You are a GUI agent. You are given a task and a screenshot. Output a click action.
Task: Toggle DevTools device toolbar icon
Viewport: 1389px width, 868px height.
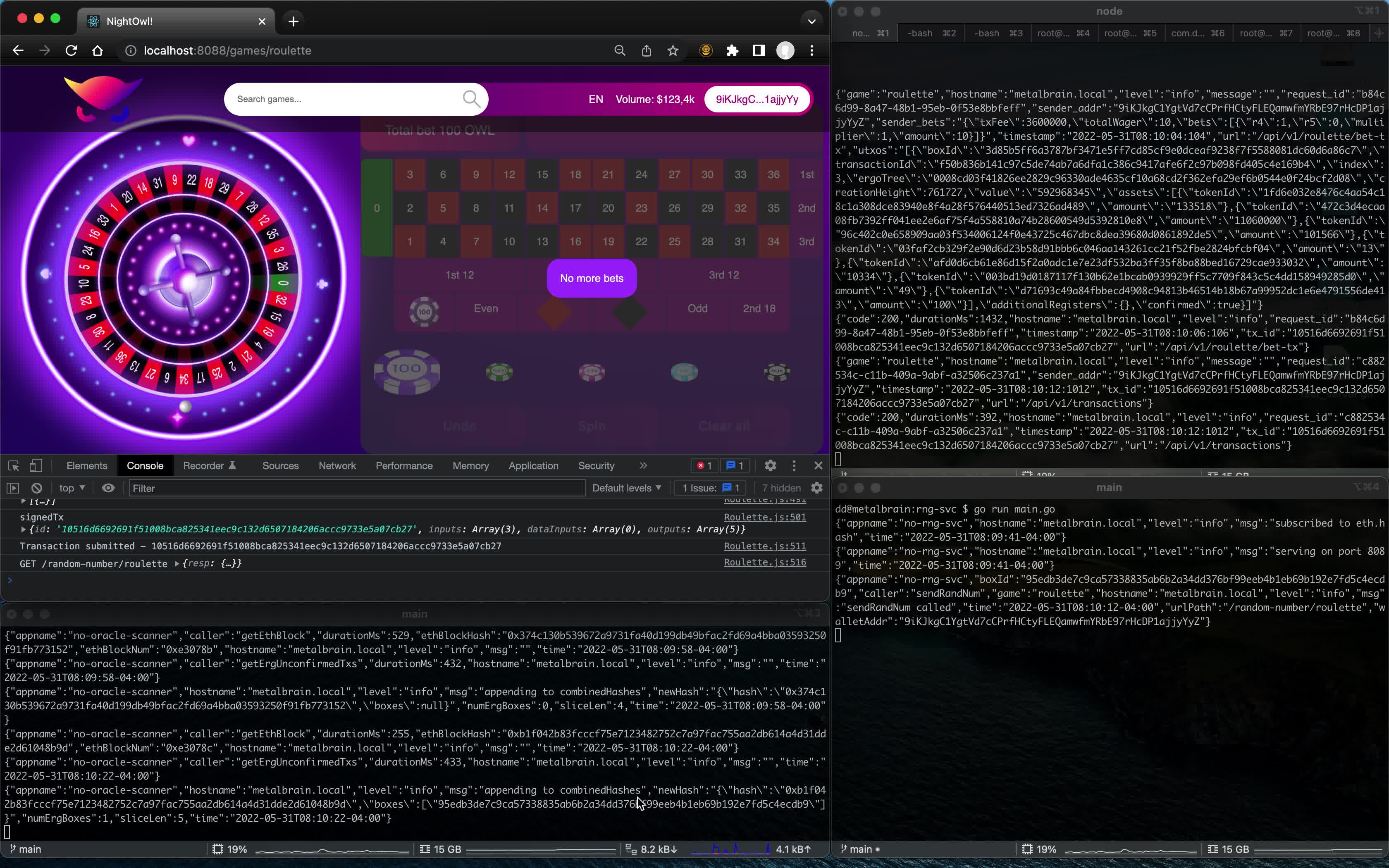point(36,465)
